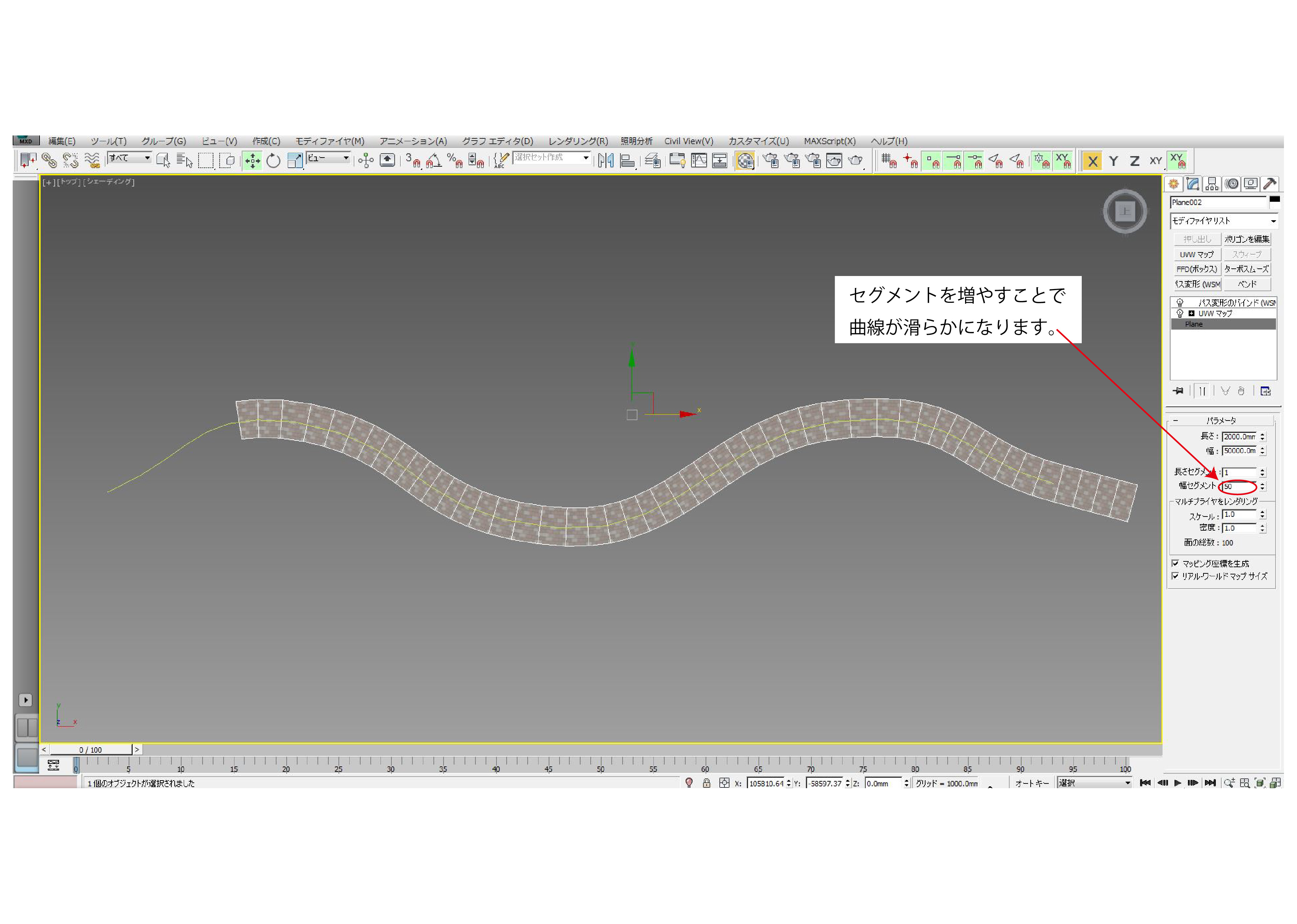Expand the UVW マップ modifier sub-objects
1297x924 pixels.
tap(1192, 314)
